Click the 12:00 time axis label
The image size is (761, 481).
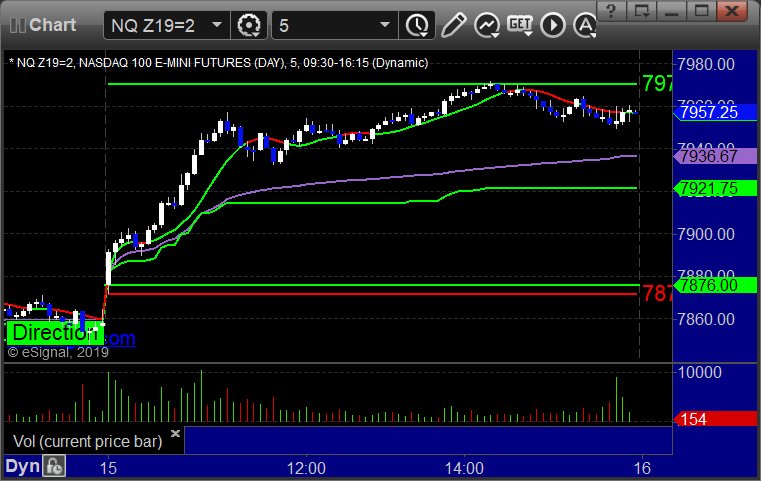point(306,468)
